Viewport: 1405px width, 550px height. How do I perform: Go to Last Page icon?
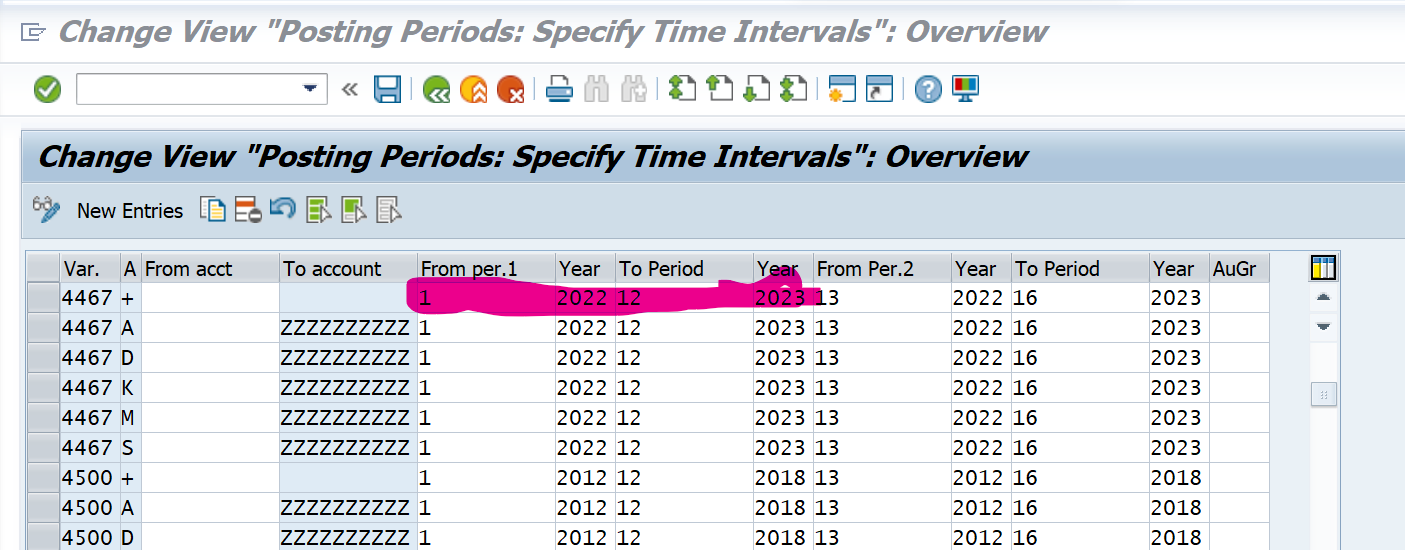click(793, 89)
